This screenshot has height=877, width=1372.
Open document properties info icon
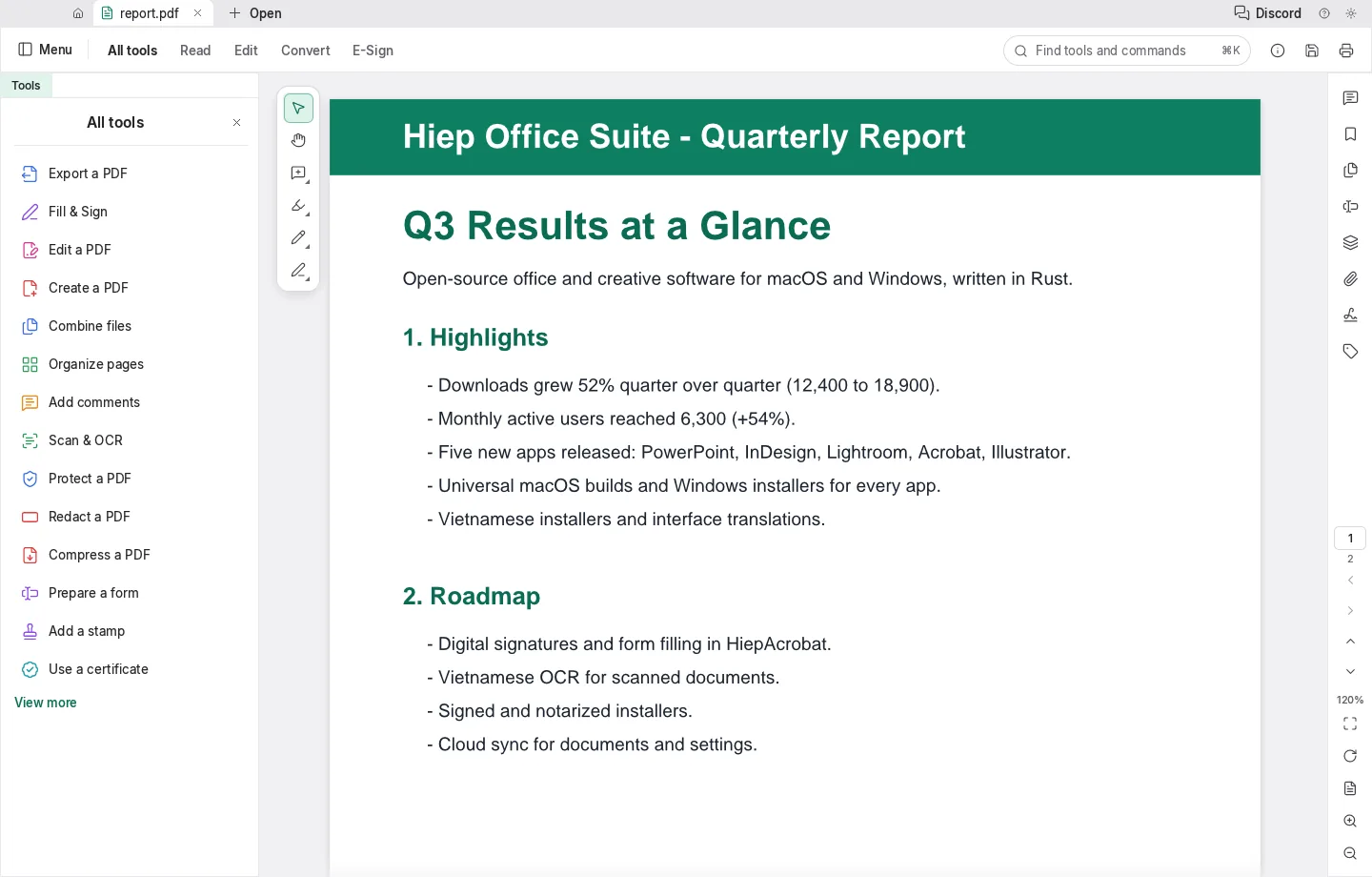pyautogui.click(x=1278, y=51)
